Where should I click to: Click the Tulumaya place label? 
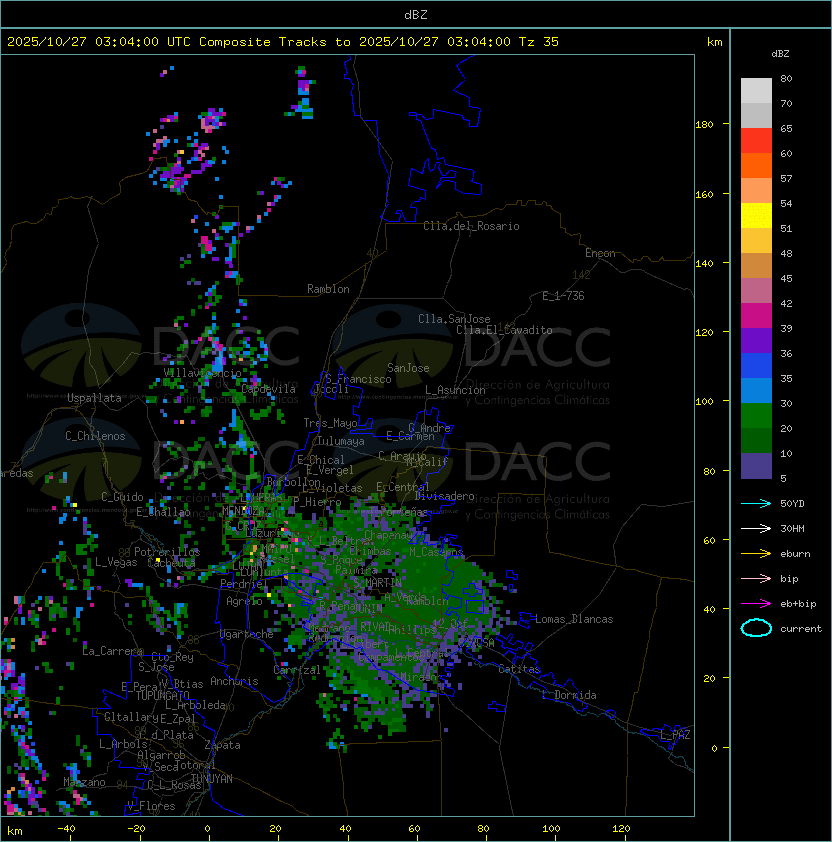click(341, 441)
